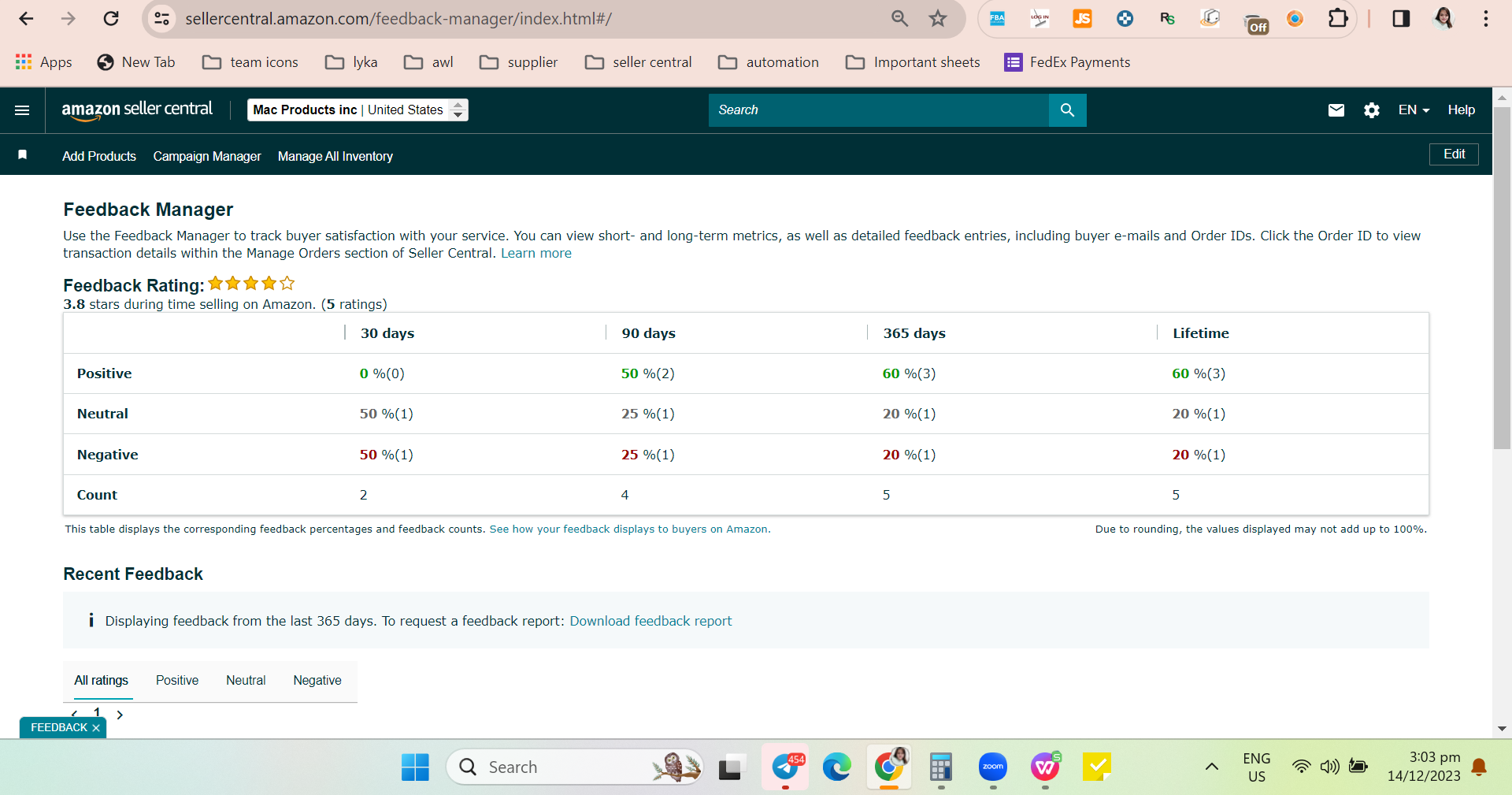Open the Important sheets bookmark folder
The image size is (1512, 795).
[x=912, y=62]
